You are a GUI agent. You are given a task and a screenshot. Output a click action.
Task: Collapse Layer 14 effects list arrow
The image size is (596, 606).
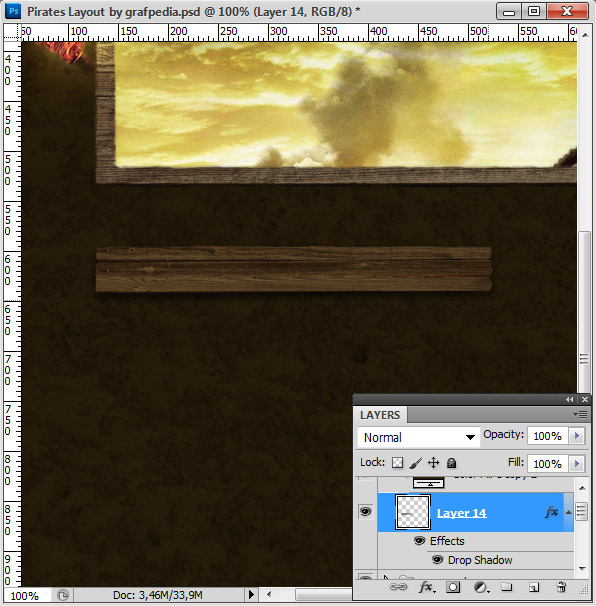tap(568, 512)
